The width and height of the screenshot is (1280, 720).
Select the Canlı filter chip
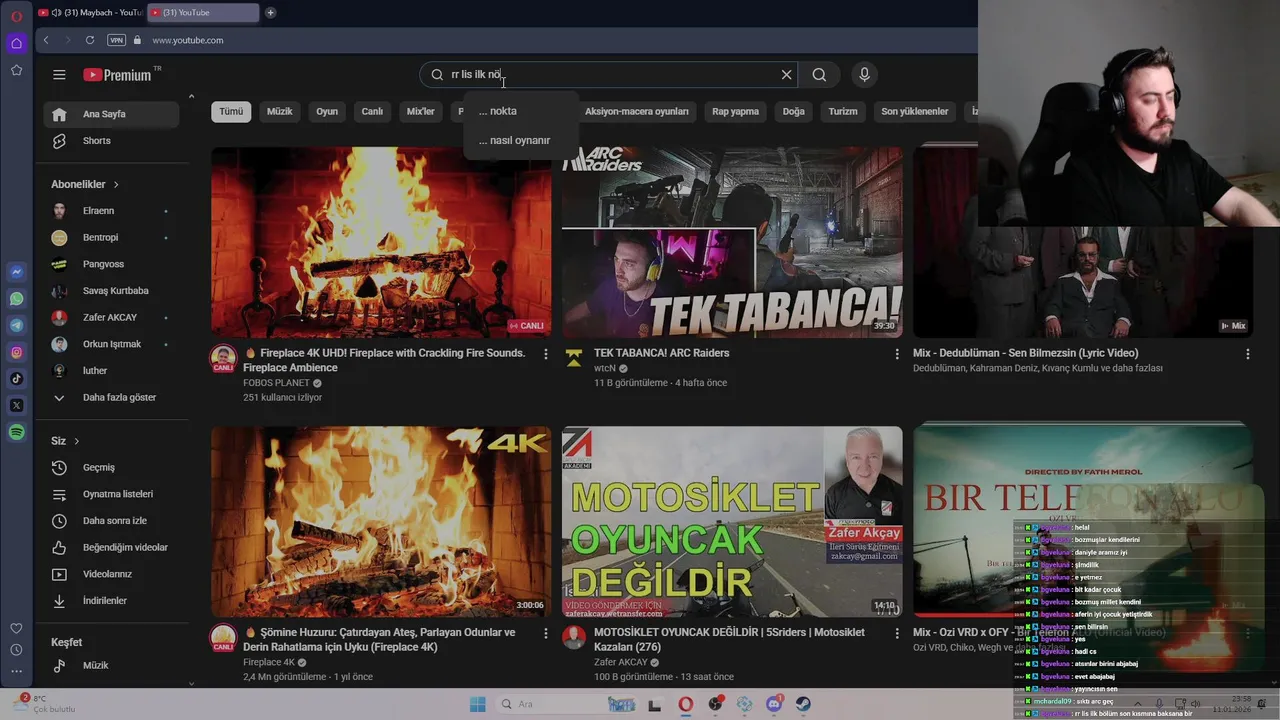point(372,111)
